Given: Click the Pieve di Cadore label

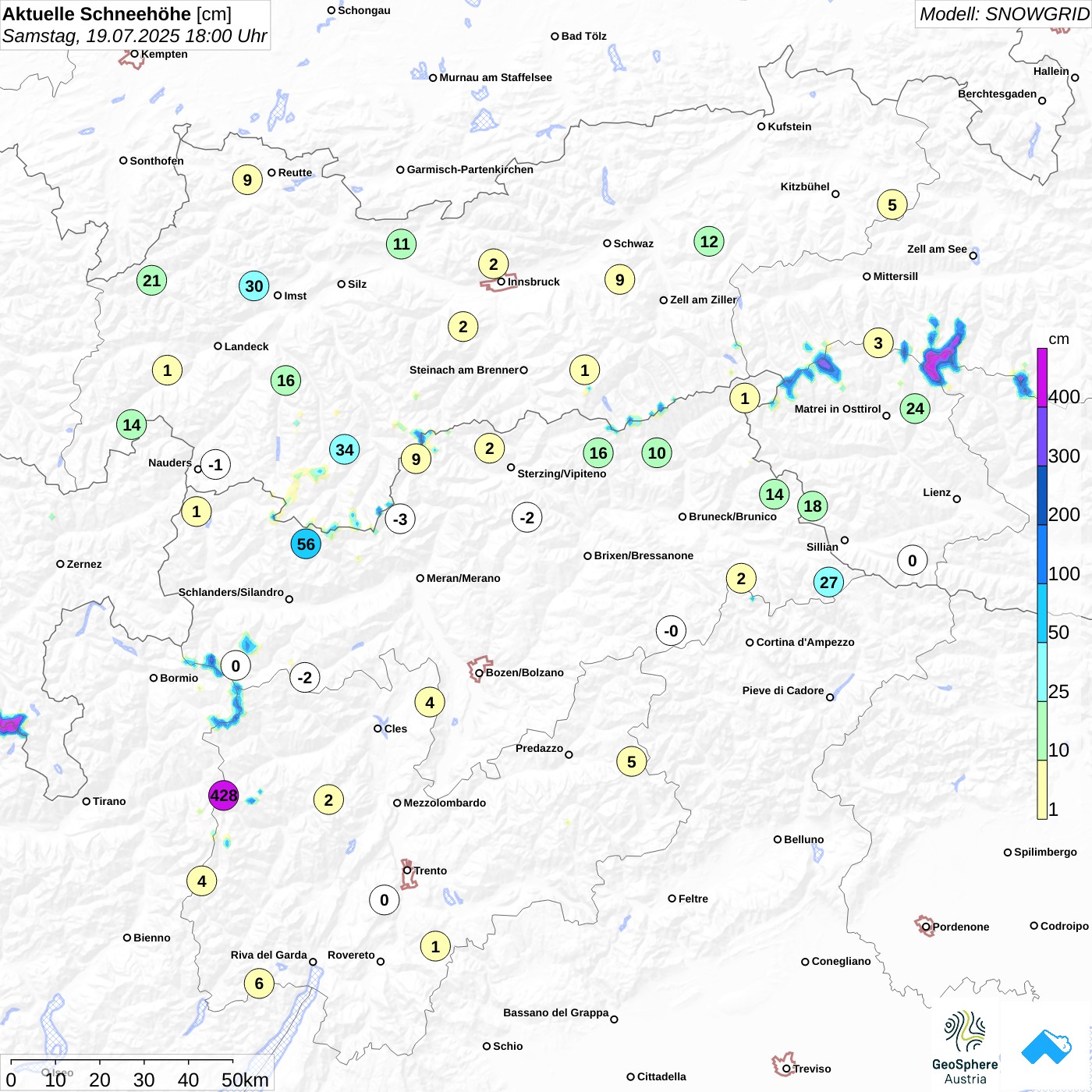Looking at the screenshot, I should tap(783, 690).
